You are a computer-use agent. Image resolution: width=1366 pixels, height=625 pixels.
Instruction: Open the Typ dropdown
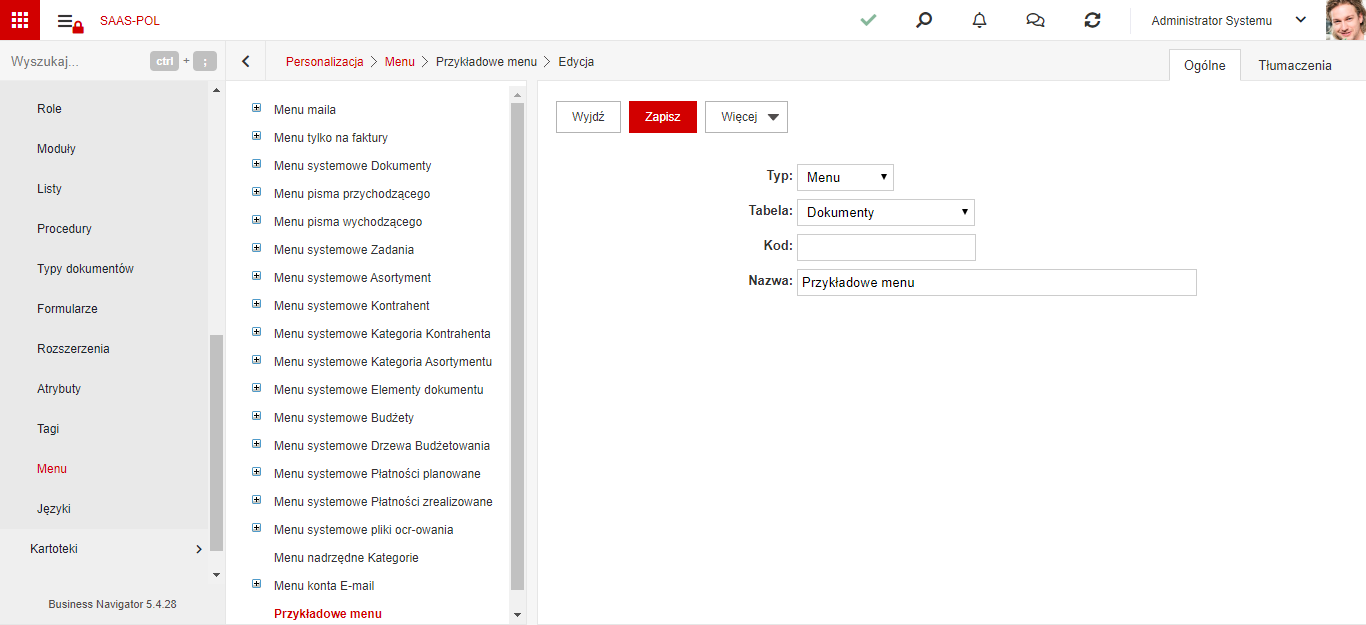tap(845, 177)
